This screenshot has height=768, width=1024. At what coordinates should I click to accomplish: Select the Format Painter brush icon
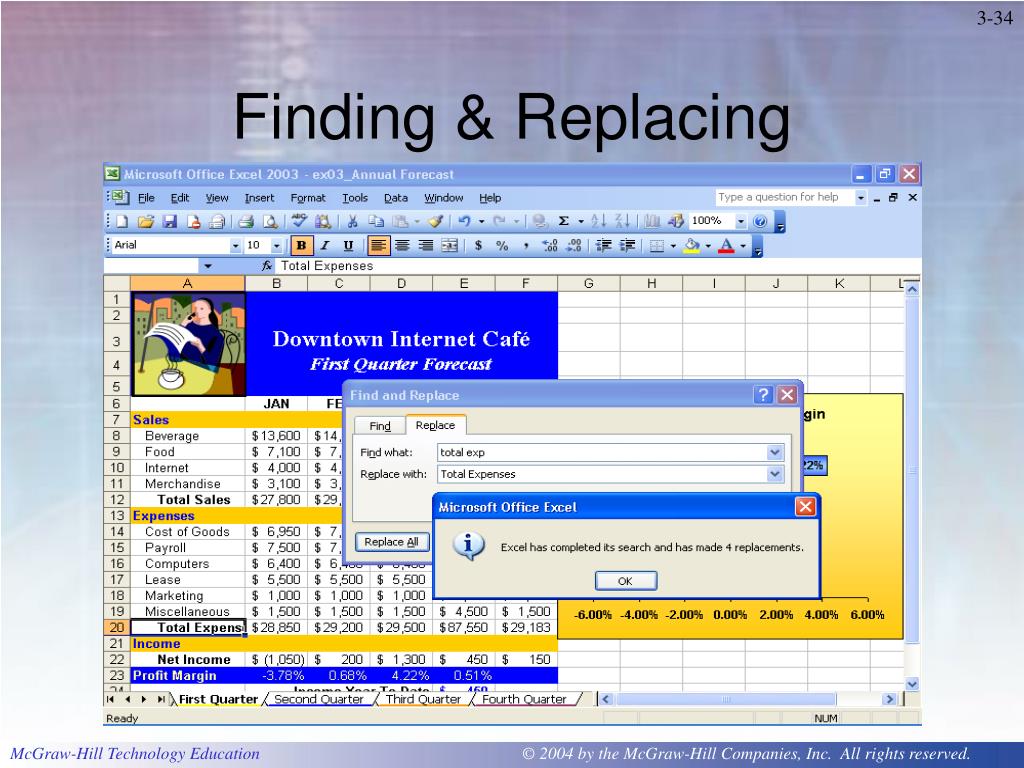pyautogui.click(x=436, y=222)
